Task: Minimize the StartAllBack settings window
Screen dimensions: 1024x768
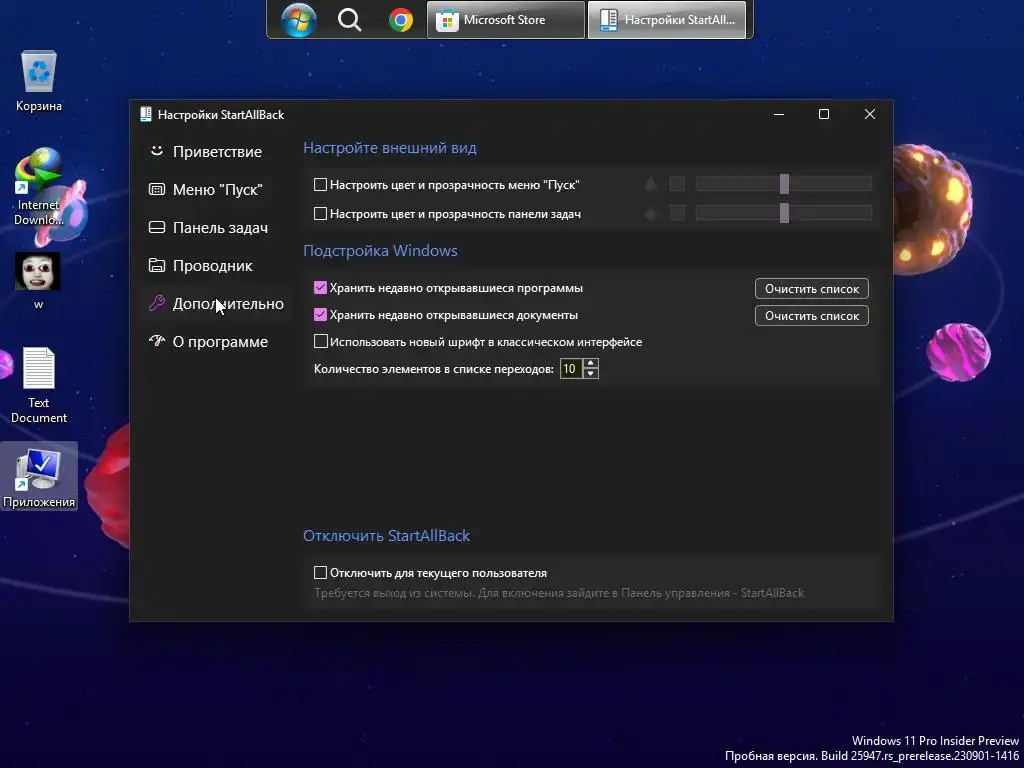Action: (778, 114)
